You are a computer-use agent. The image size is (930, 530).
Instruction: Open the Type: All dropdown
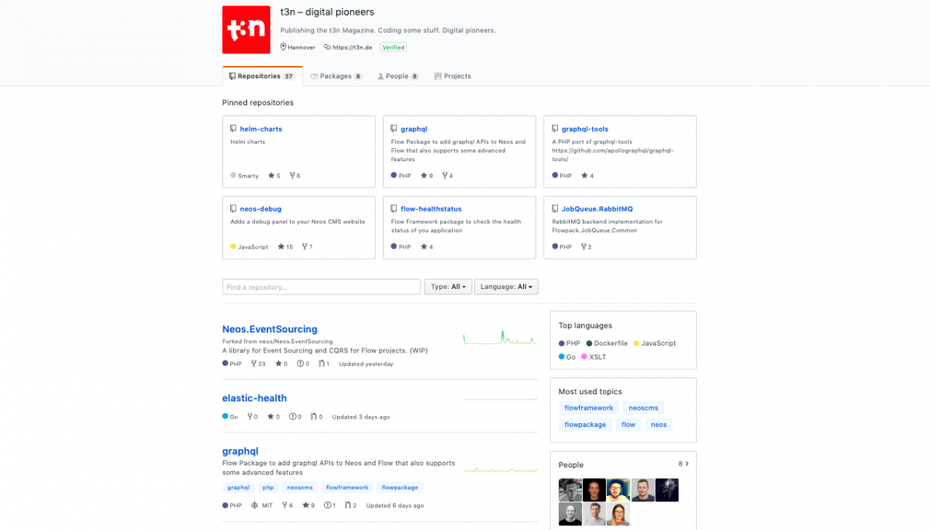click(448, 287)
